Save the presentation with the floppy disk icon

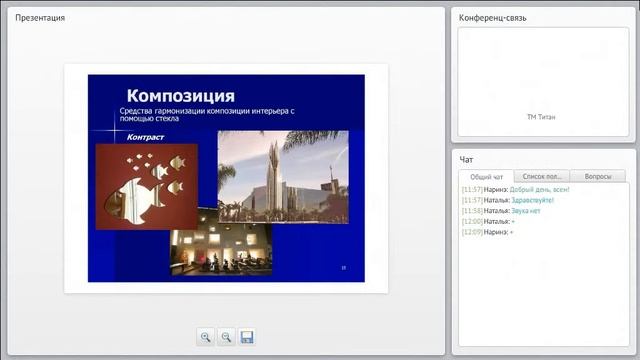(247, 337)
